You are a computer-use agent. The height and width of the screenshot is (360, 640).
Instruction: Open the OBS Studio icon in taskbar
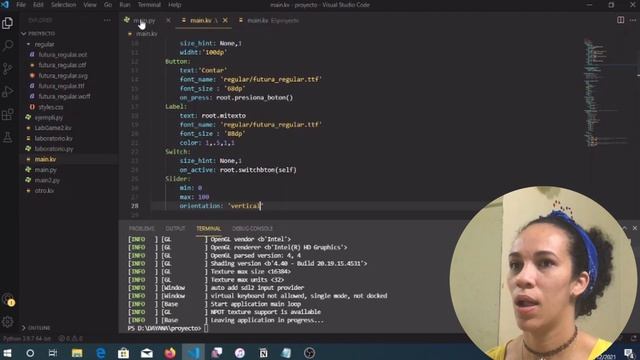pos(309,353)
